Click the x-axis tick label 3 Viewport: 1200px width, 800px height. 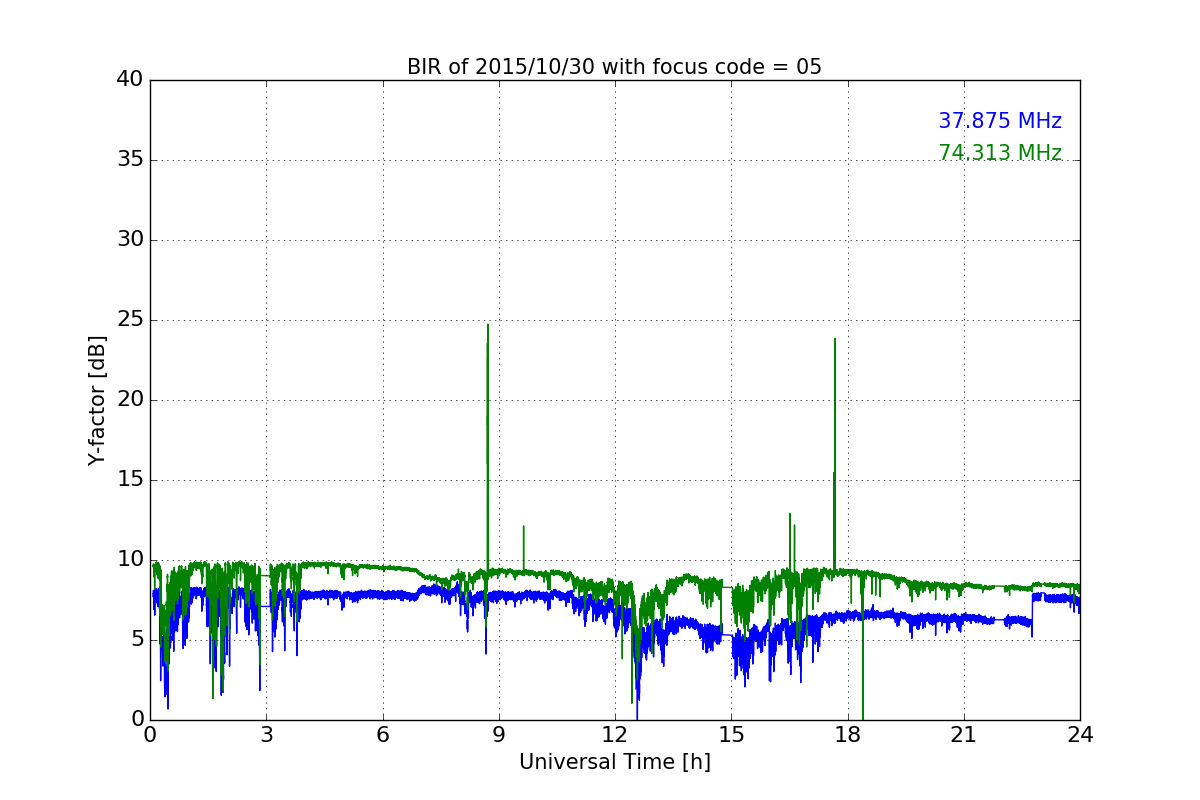[x=266, y=734]
